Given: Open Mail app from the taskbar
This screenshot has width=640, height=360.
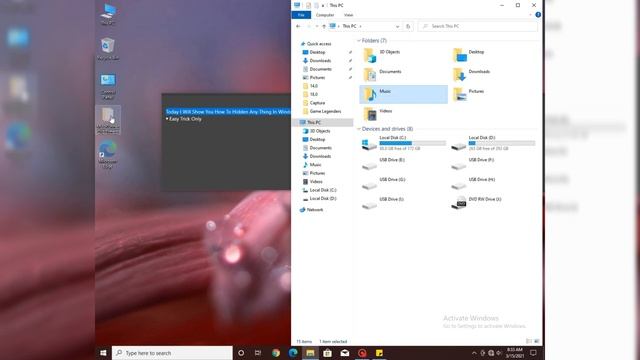Looking at the screenshot, I should click(x=344, y=353).
